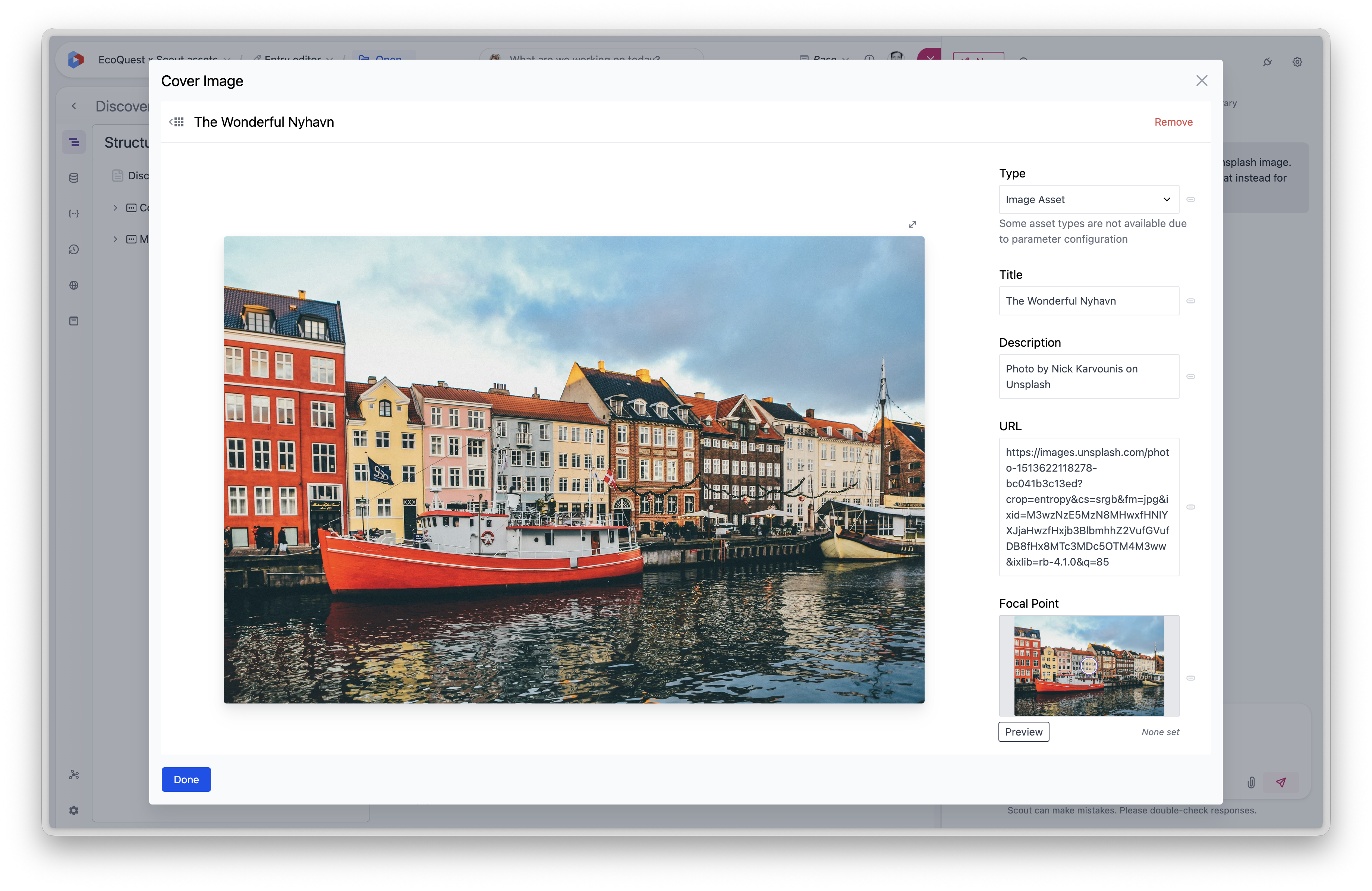Send the message with the paper plane icon
Image resolution: width=1372 pixels, height=891 pixels.
pos(1281,783)
